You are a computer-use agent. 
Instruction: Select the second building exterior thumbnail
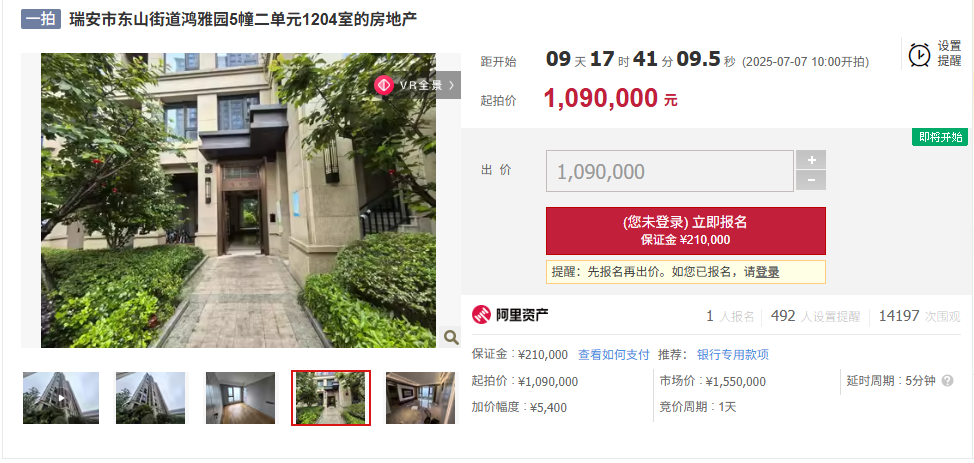tap(150, 398)
